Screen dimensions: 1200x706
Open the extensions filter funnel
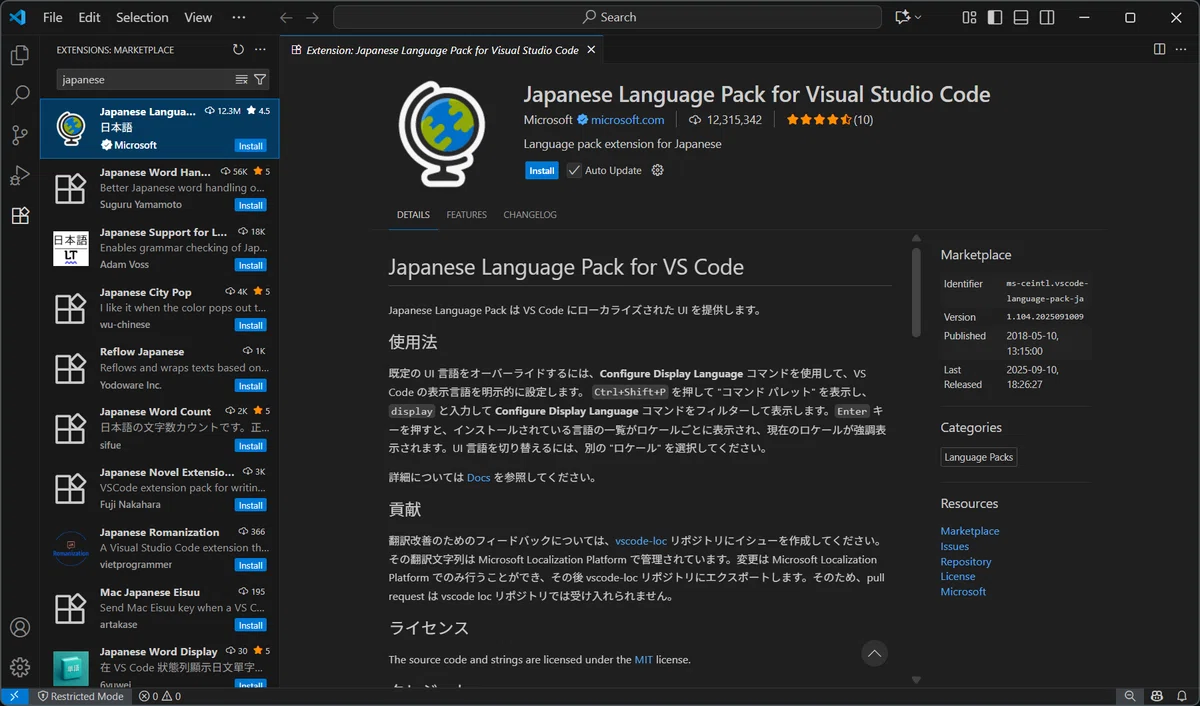coord(260,79)
